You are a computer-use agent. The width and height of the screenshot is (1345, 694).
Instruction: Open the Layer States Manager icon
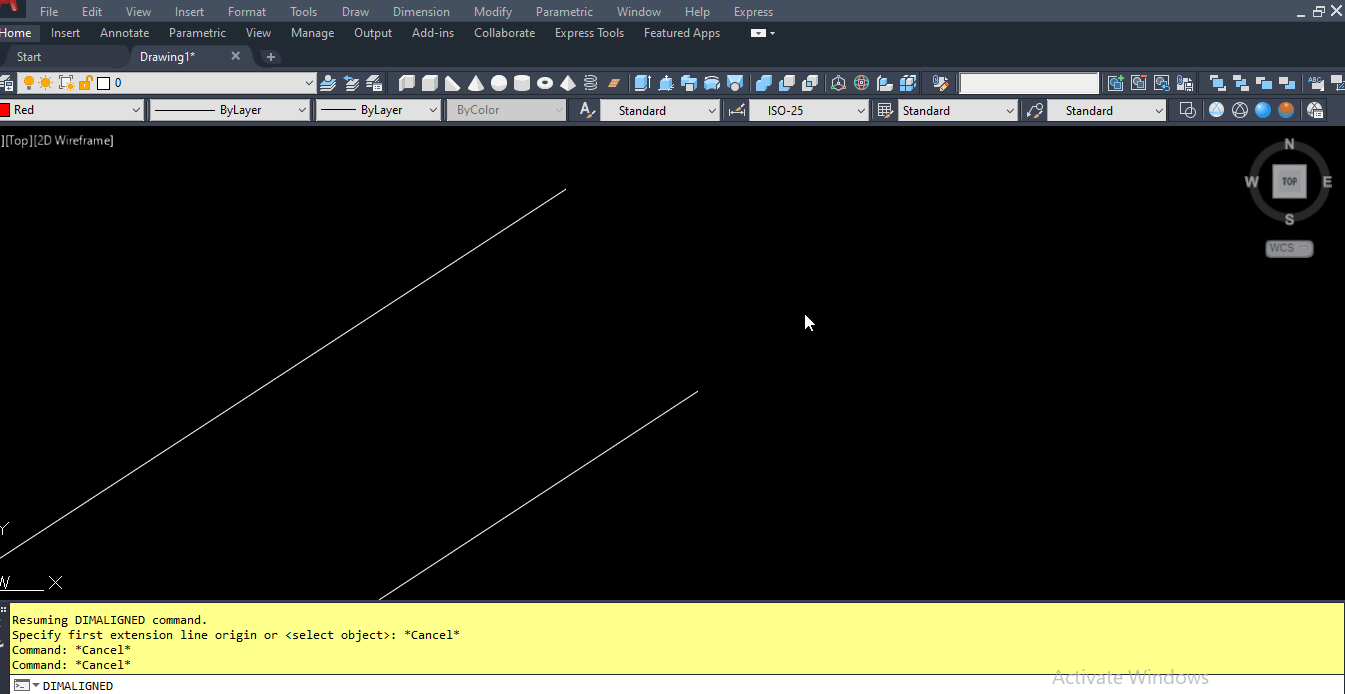click(374, 83)
